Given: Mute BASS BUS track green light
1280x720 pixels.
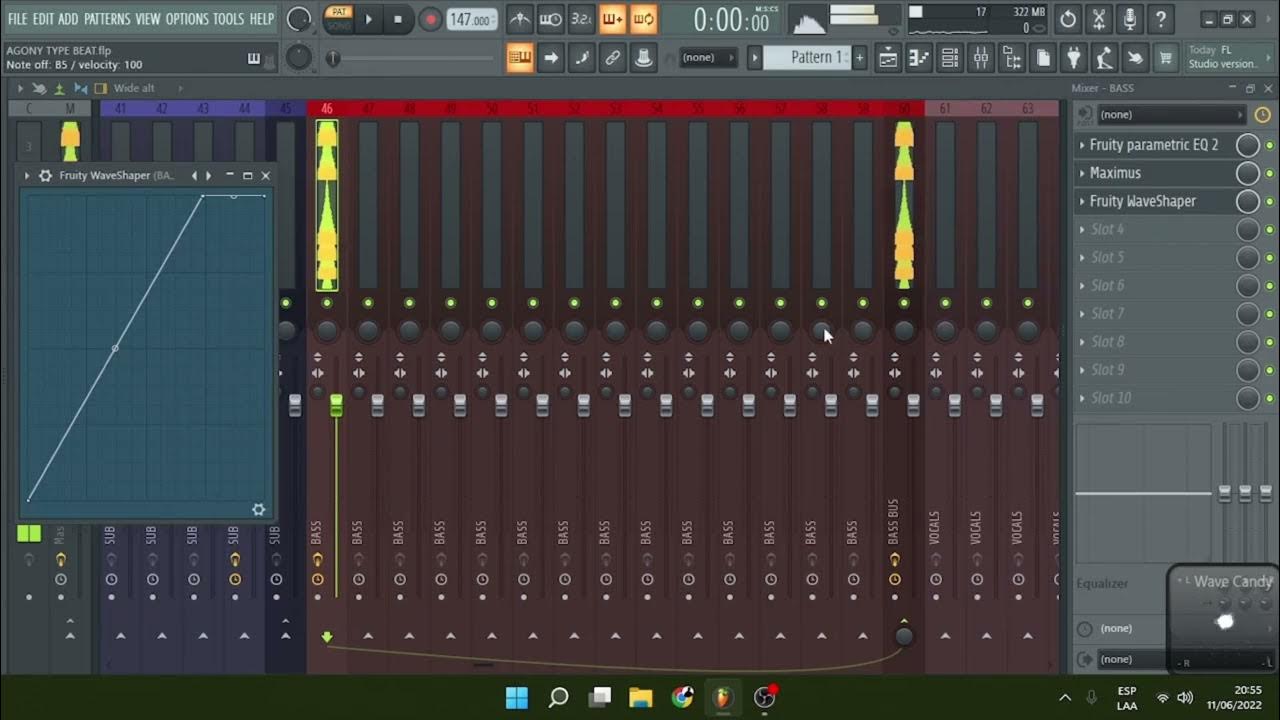Looking at the screenshot, I should click(904, 302).
